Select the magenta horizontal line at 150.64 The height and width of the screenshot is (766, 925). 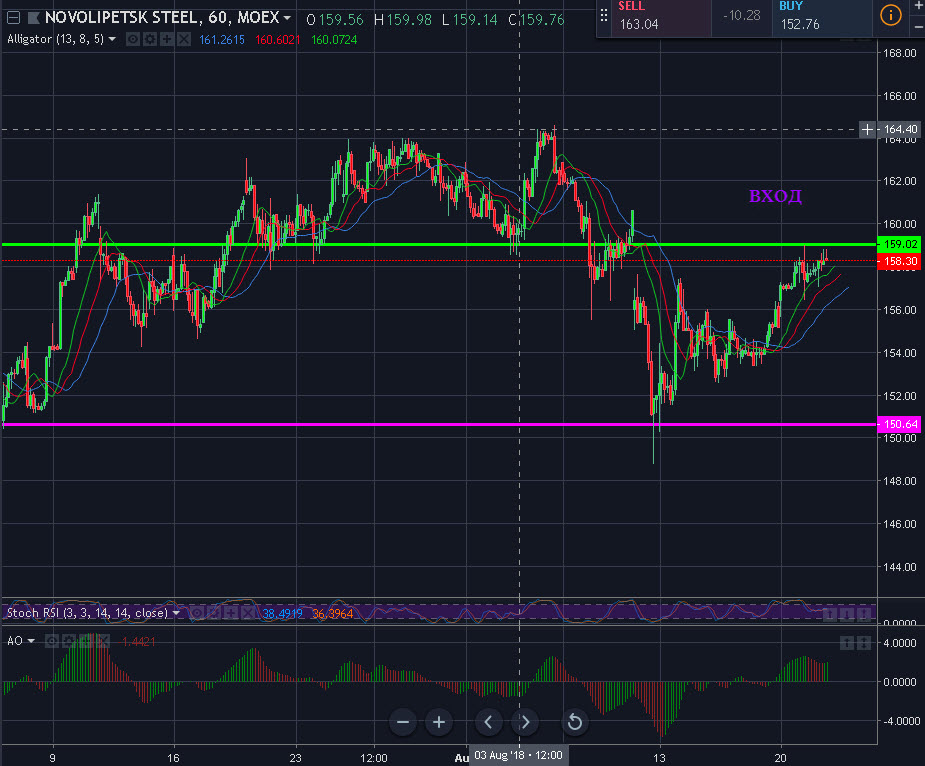pyautogui.click(x=439, y=424)
